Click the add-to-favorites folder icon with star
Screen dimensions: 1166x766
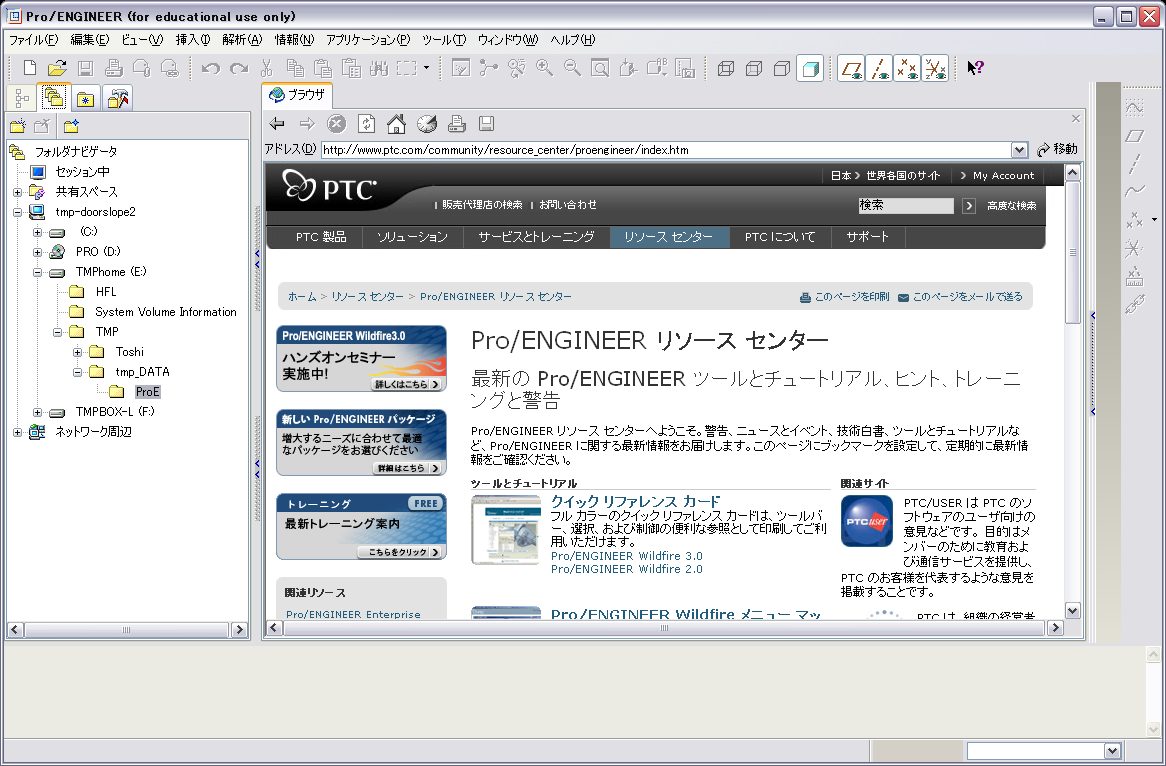tap(71, 126)
